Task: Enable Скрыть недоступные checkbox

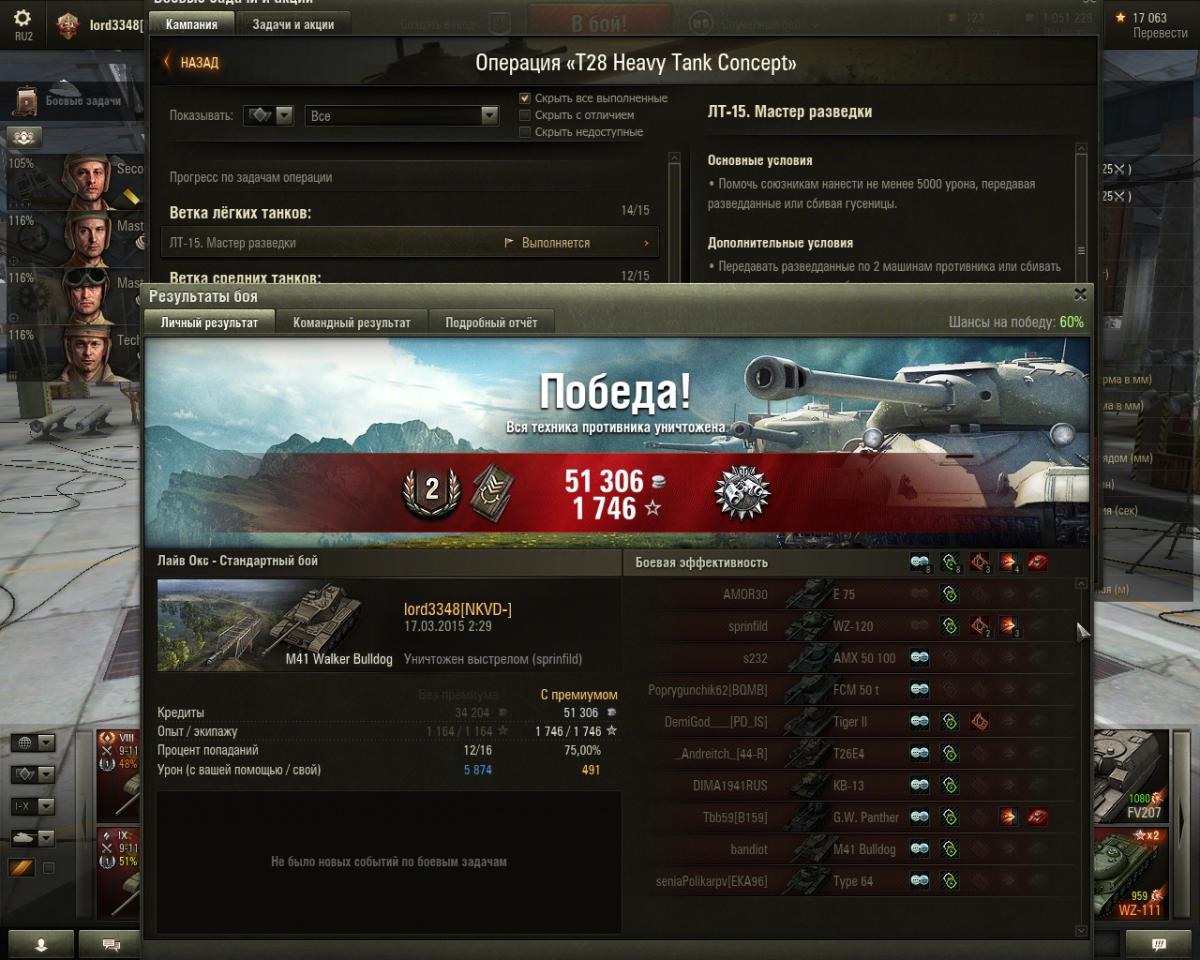Action: [x=525, y=132]
